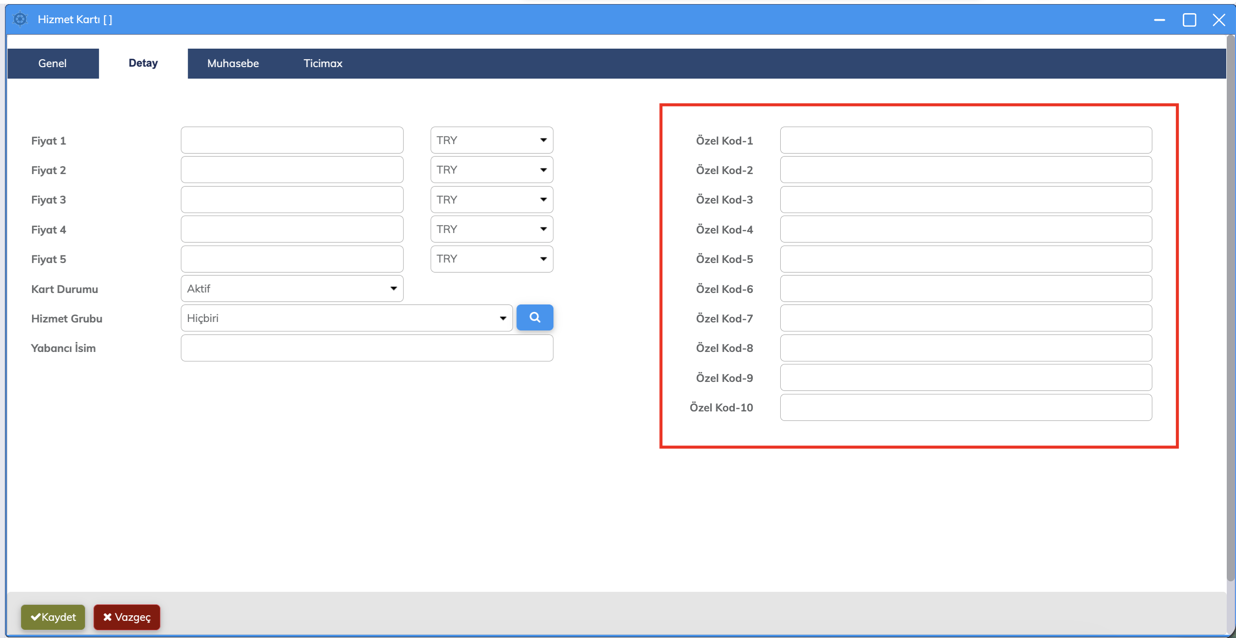Expand the Fiyat 3 TRY currency selector
The height and width of the screenshot is (638, 1237).
[491, 200]
